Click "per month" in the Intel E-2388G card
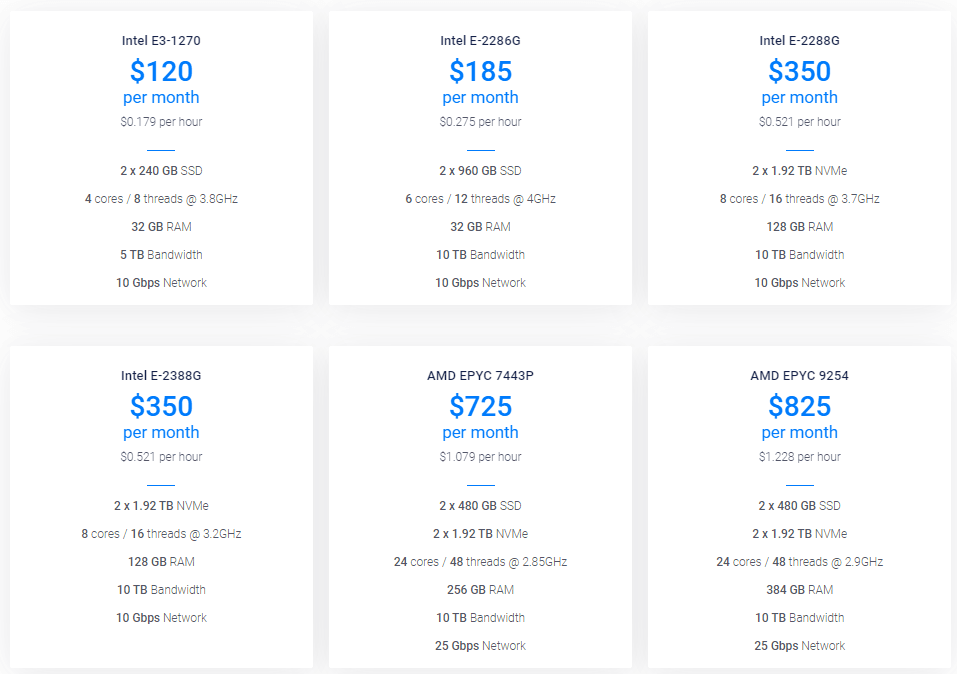 [161, 432]
